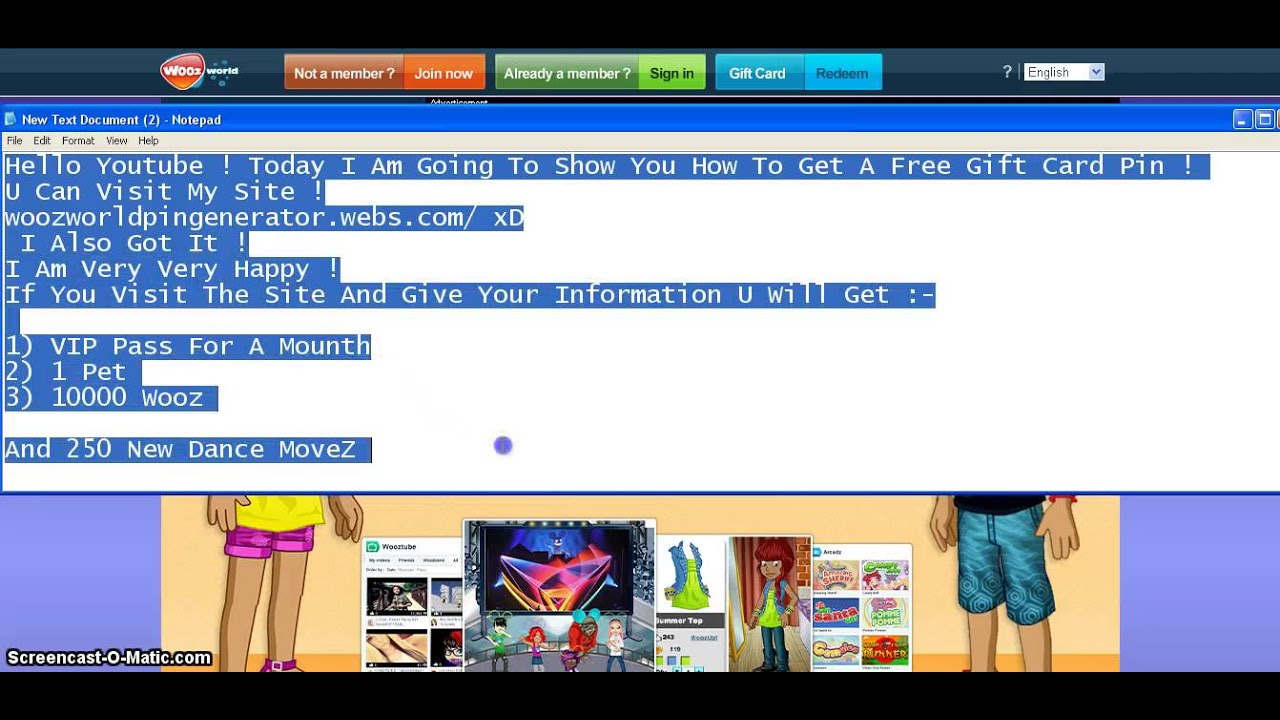Click the Woozworld logo

(199, 72)
